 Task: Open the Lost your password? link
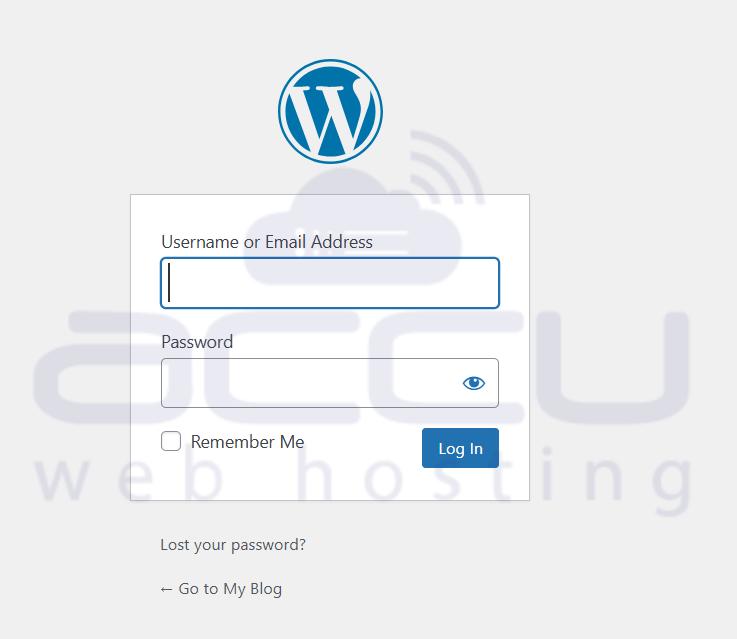[x=233, y=545]
